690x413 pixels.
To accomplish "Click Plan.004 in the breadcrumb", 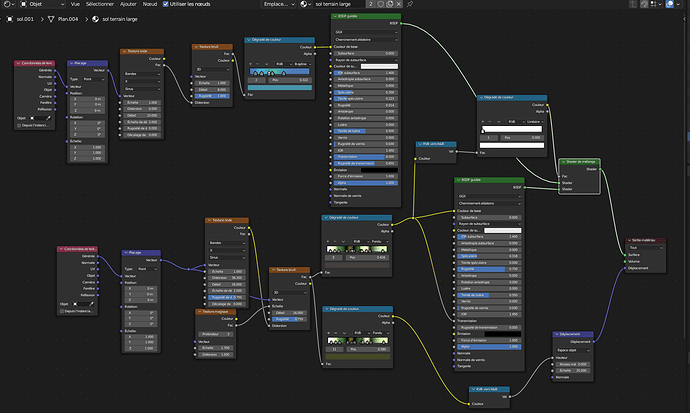I will point(68,19).
